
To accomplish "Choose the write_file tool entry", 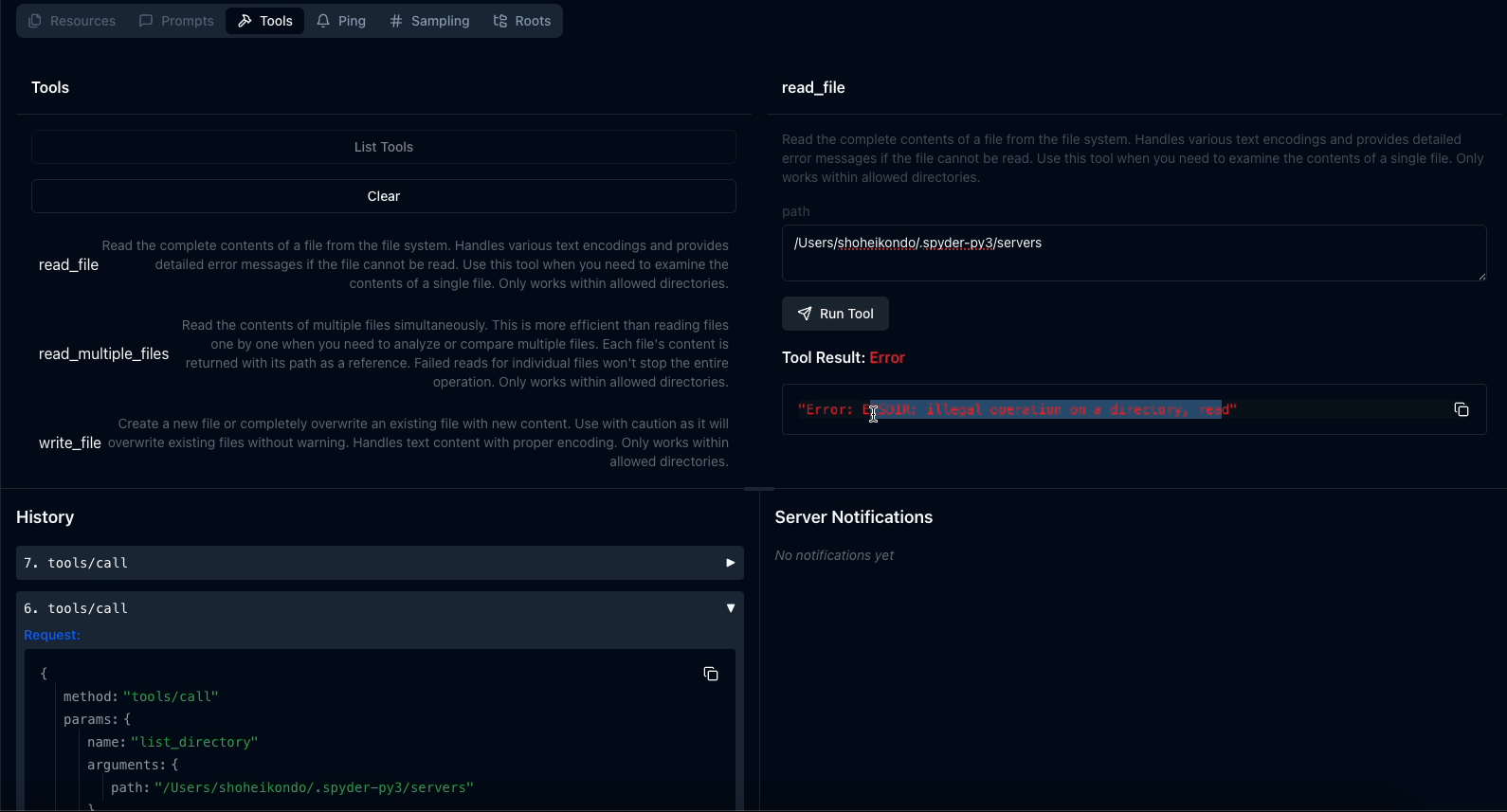I will pos(69,443).
